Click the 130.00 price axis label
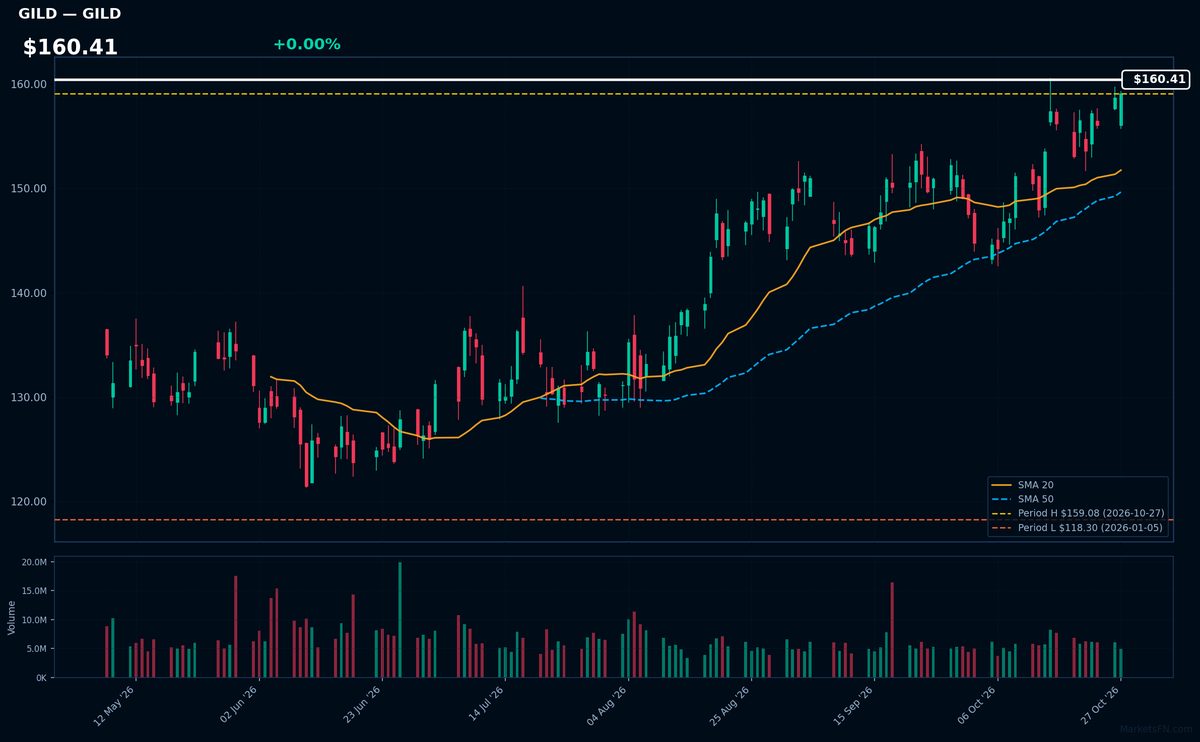The height and width of the screenshot is (742, 1200). tap(31, 397)
